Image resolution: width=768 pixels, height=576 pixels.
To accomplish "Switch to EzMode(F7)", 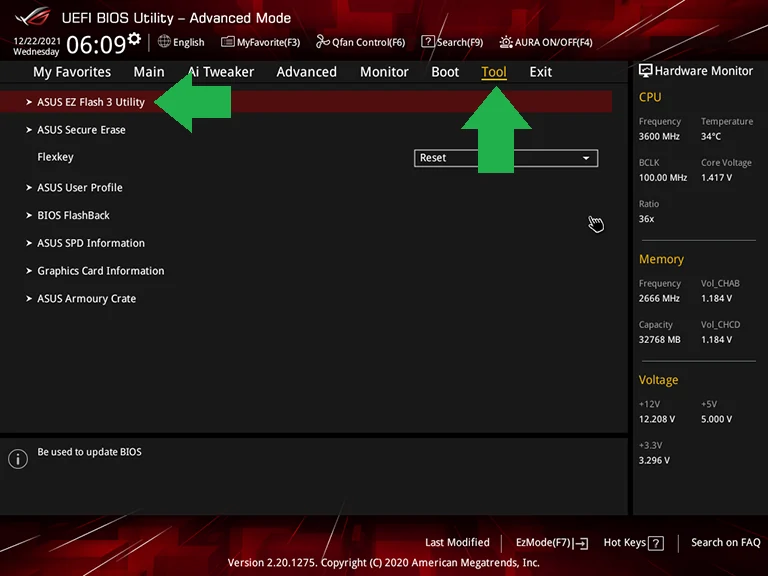I will pyautogui.click(x=551, y=543).
